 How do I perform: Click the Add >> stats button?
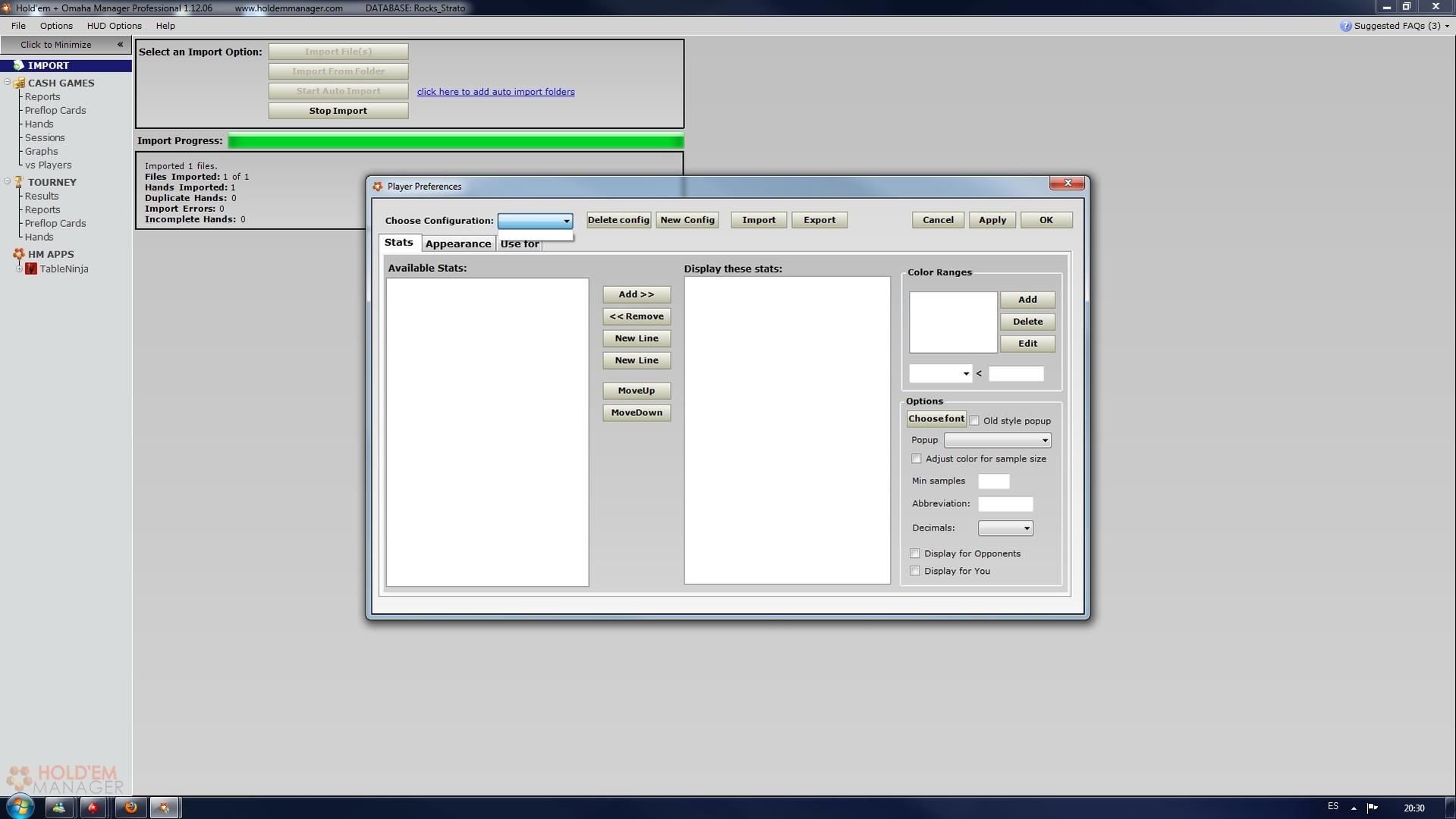tap(637, 295)
